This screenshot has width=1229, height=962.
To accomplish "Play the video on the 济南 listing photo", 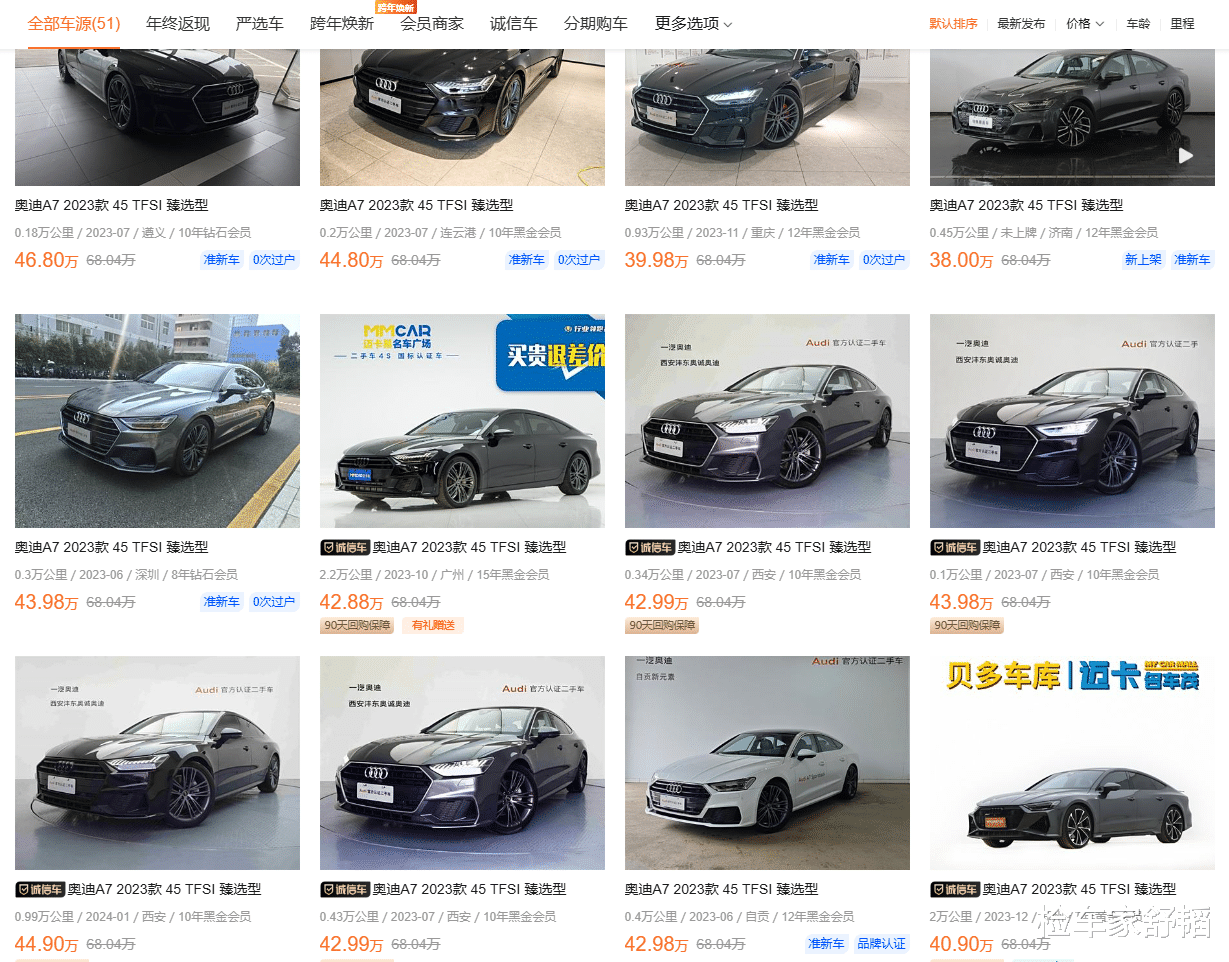I will click(x=1185, y=156).
